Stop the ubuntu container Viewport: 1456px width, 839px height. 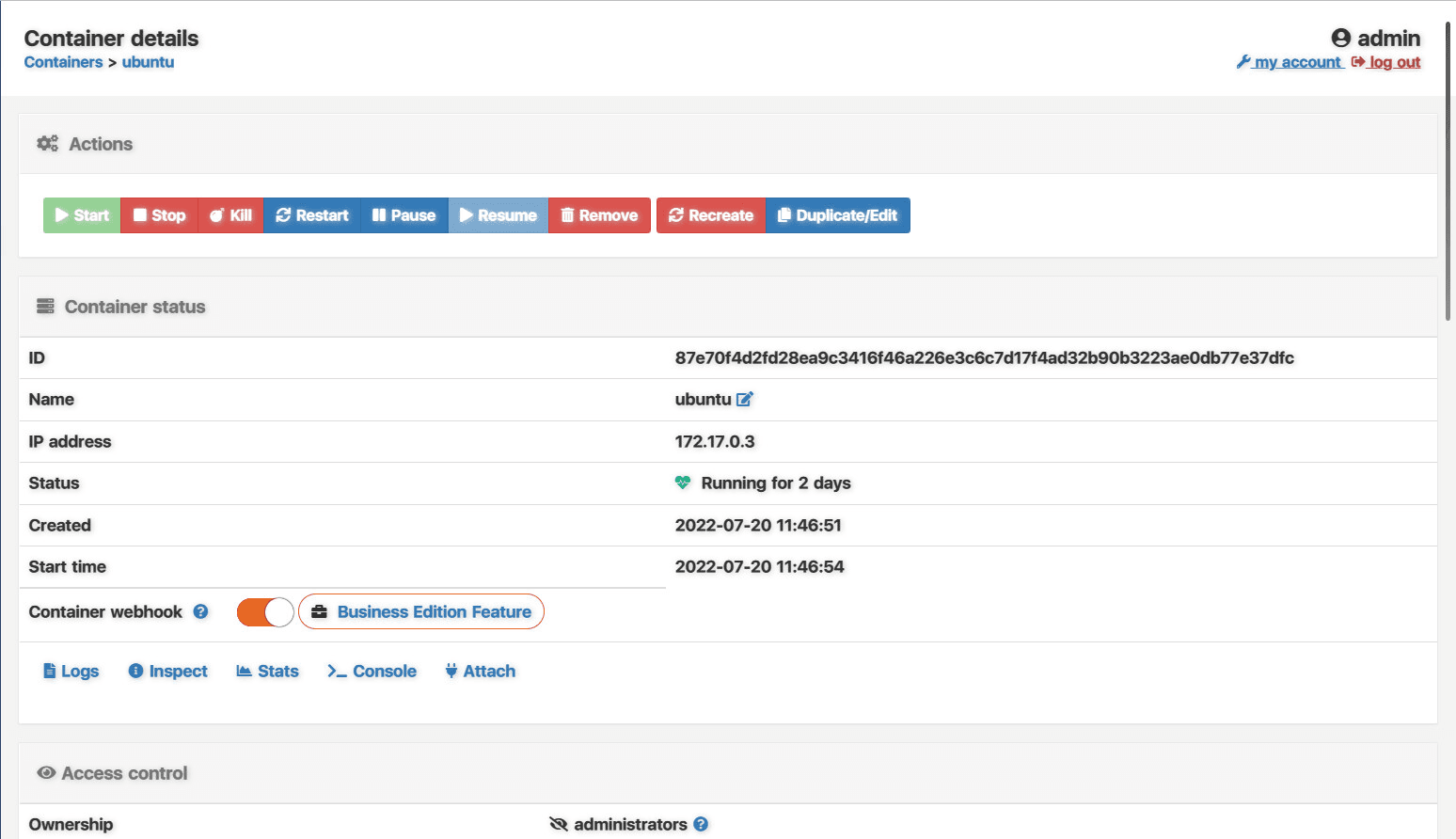[159, 215]
